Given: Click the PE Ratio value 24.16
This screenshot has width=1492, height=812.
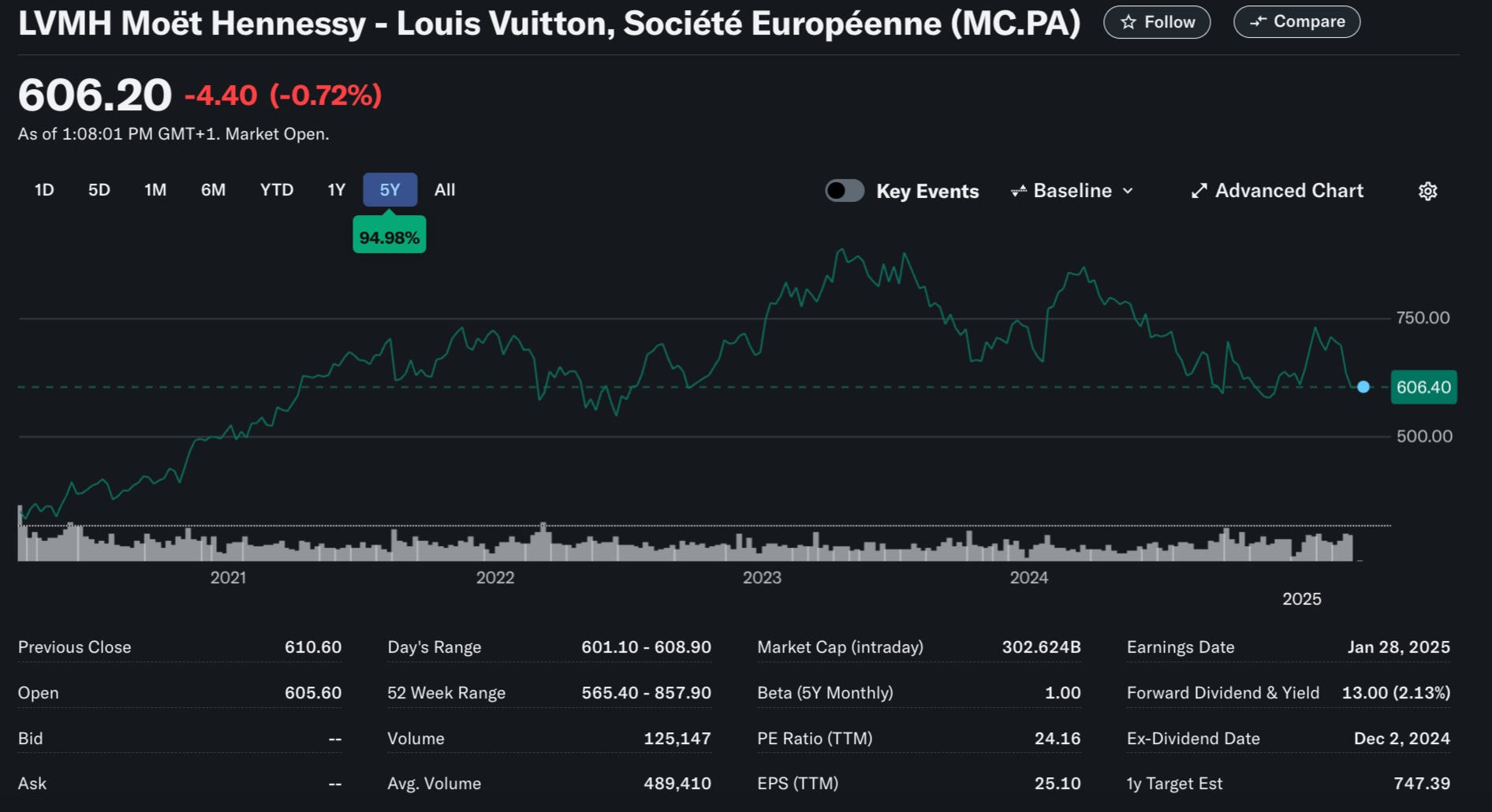Looking at the screenshot, I should [x=1057, y=739].
